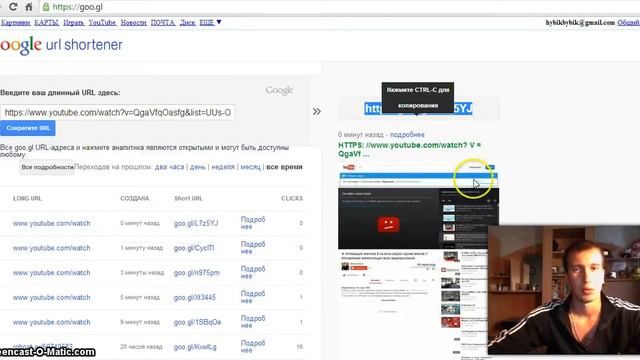Open long URL in goo.gl/Xt3445 row

[x=51, y=298]
